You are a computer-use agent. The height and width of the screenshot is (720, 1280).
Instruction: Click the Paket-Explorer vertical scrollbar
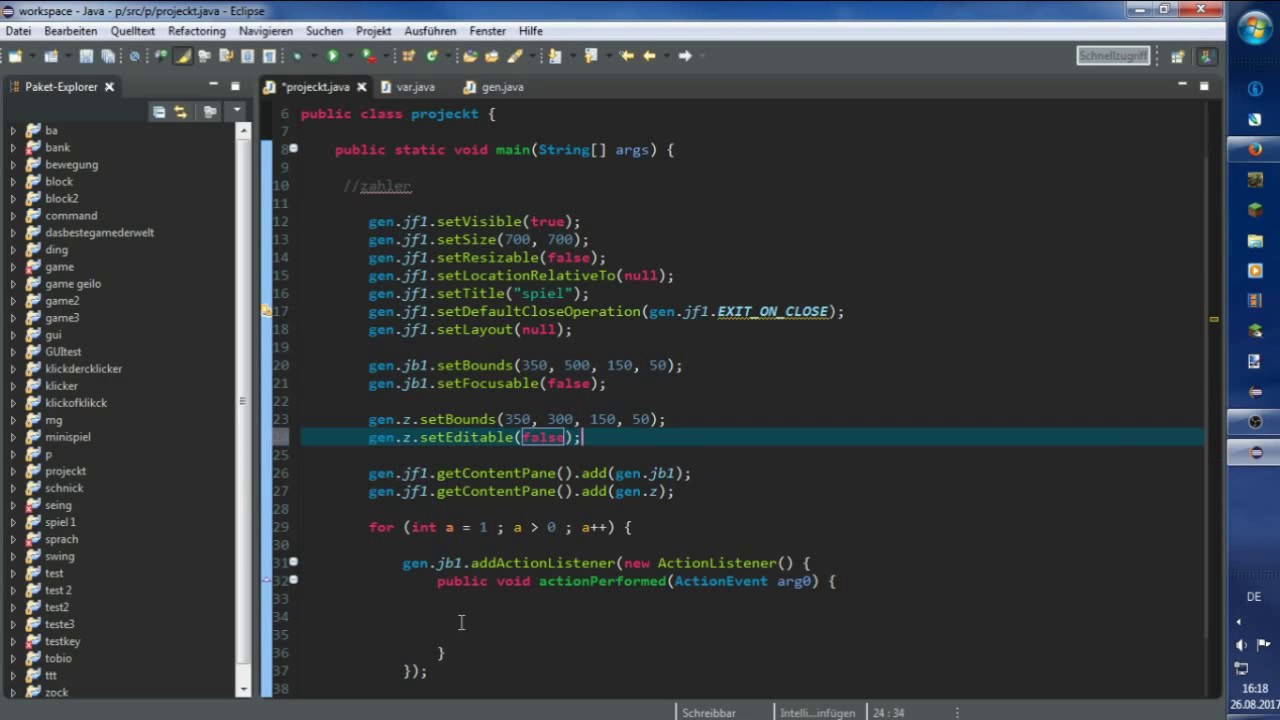[x=243, y=400]
